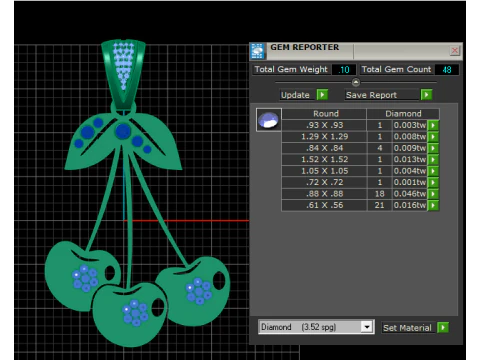Click the 0.008tw weight cell
The width and height of the screenshot is (480, 360).
point(410,137)
